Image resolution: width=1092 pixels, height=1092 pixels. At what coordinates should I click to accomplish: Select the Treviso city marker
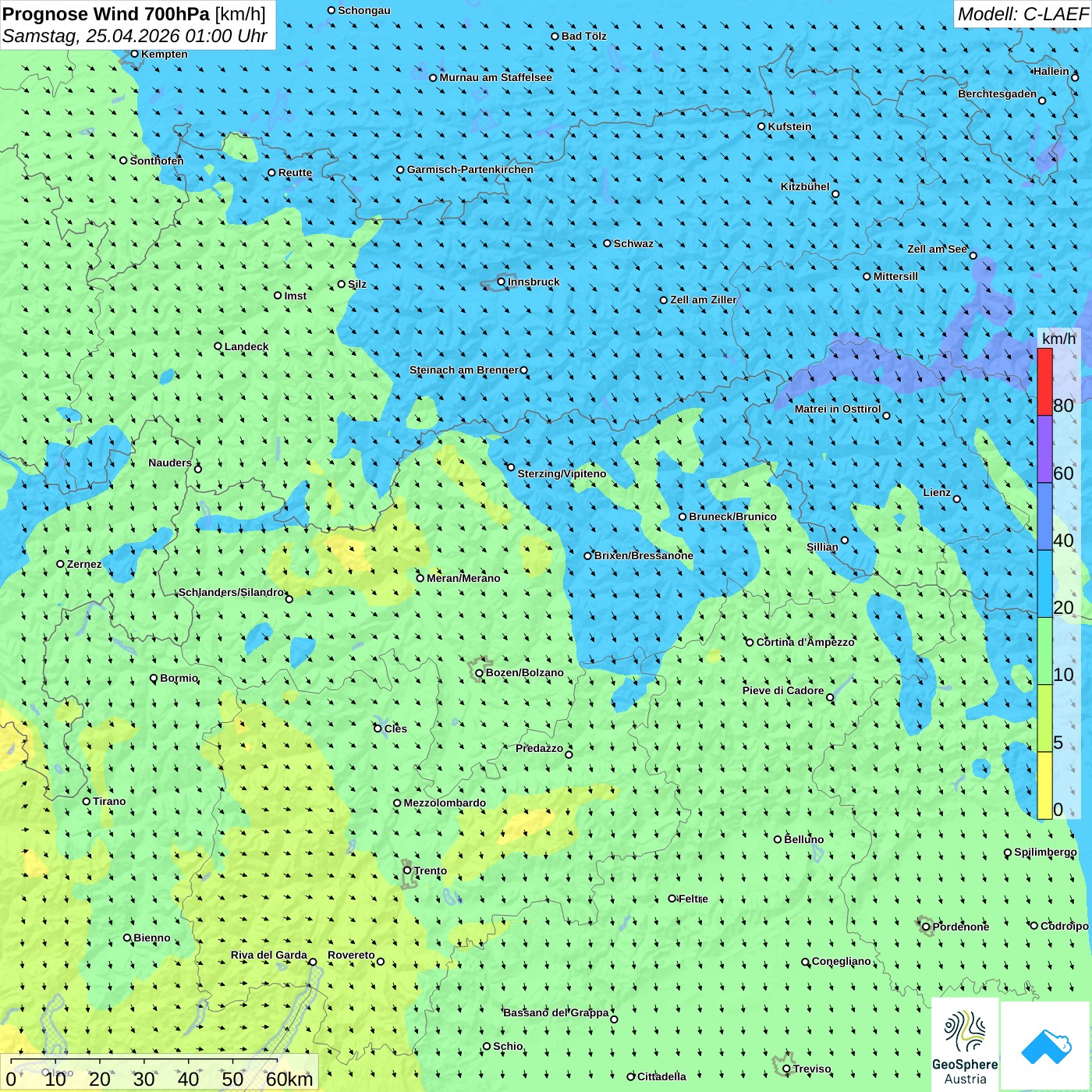pos(786,1069)
